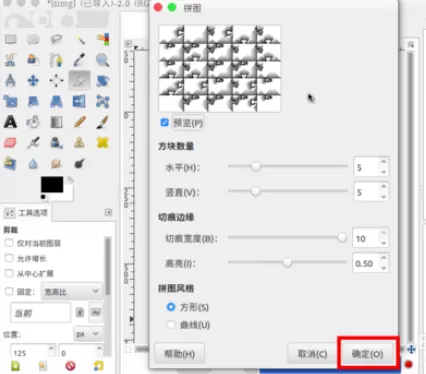The image size is (426, 374).
Task: Click the green save tool preset icon
Action: [16, 366]
